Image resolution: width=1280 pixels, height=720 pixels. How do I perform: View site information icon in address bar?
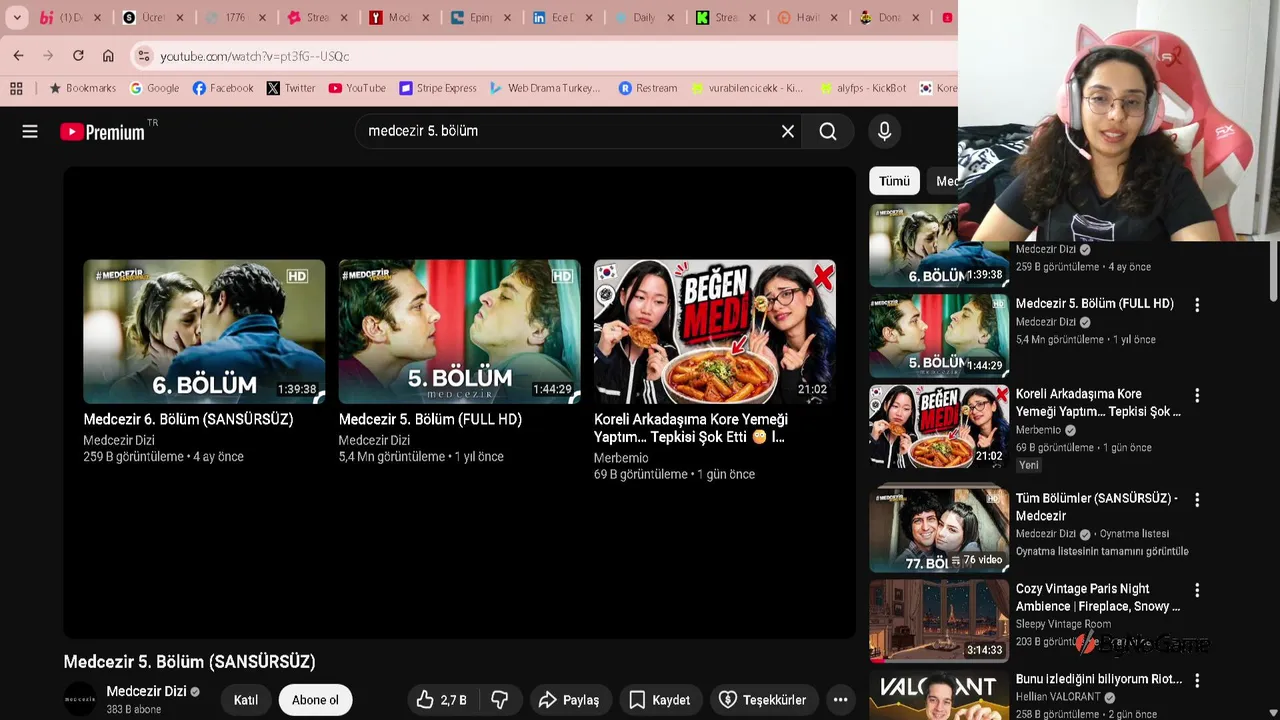tap(144, 56)
